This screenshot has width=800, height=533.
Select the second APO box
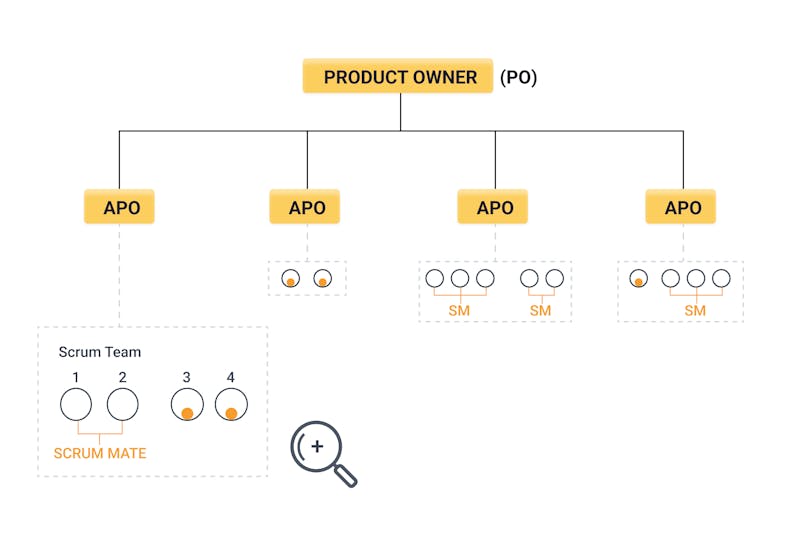pos(305,207)
